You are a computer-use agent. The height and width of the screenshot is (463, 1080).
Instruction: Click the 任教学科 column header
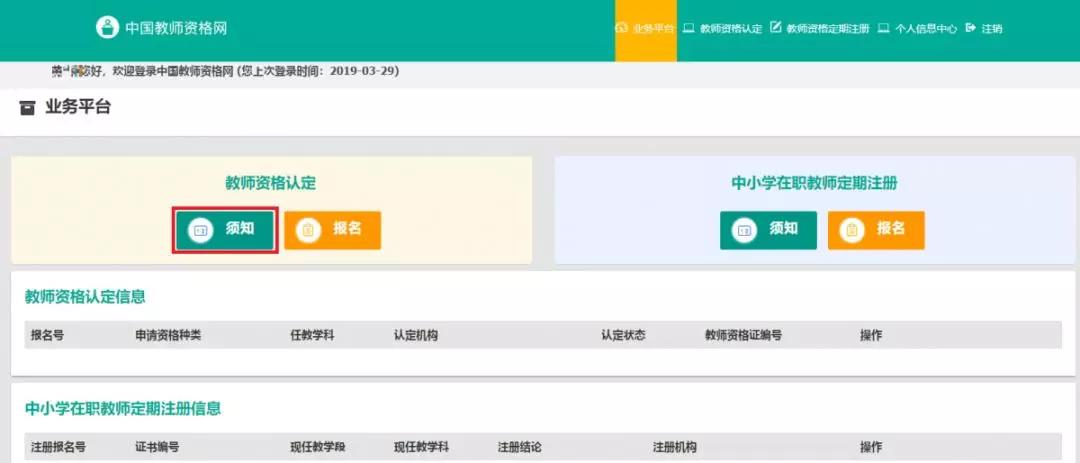click(312, 336)
